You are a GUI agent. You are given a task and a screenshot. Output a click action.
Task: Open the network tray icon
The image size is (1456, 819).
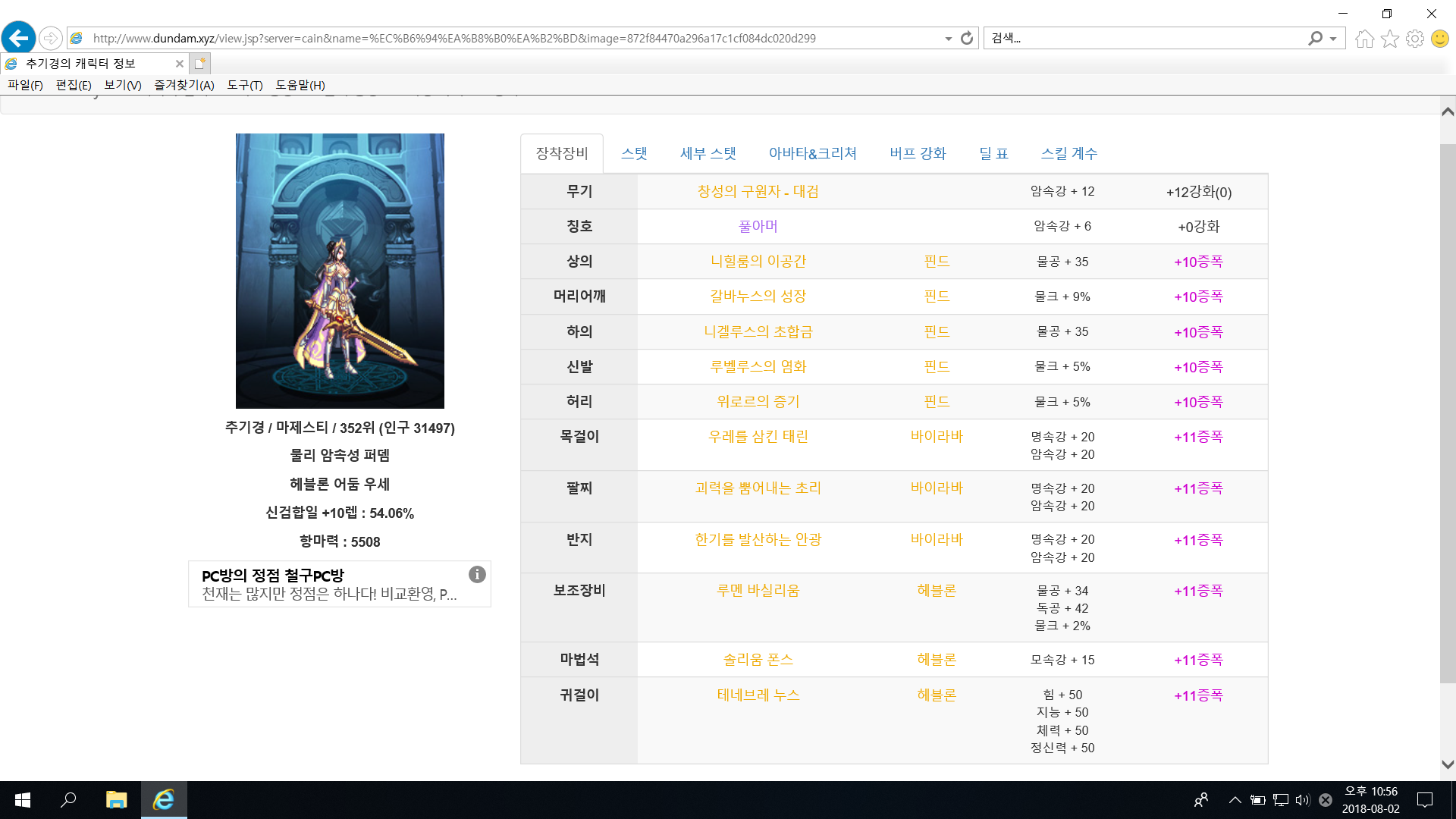(1281, 800)
